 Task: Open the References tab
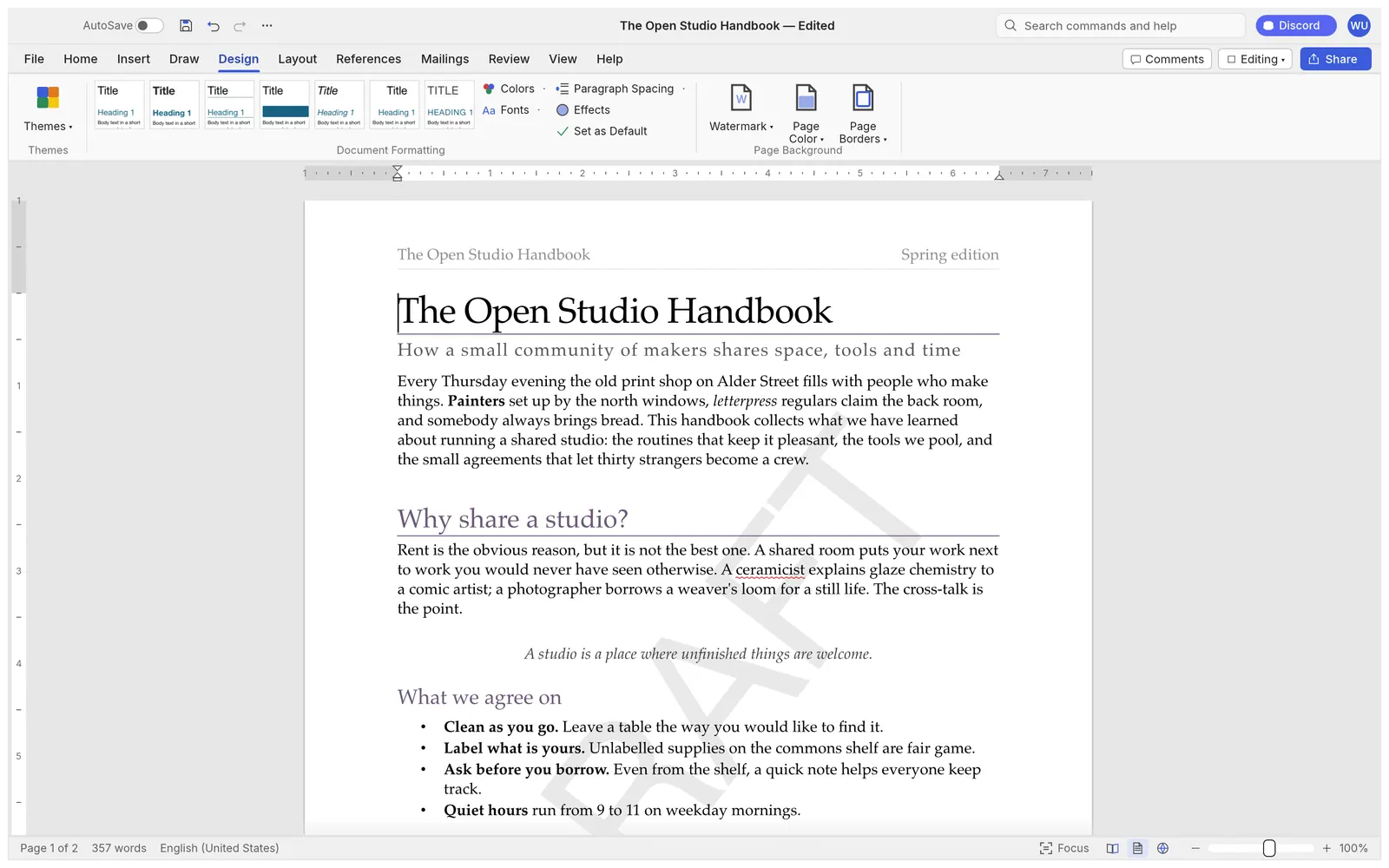point(368,59)
